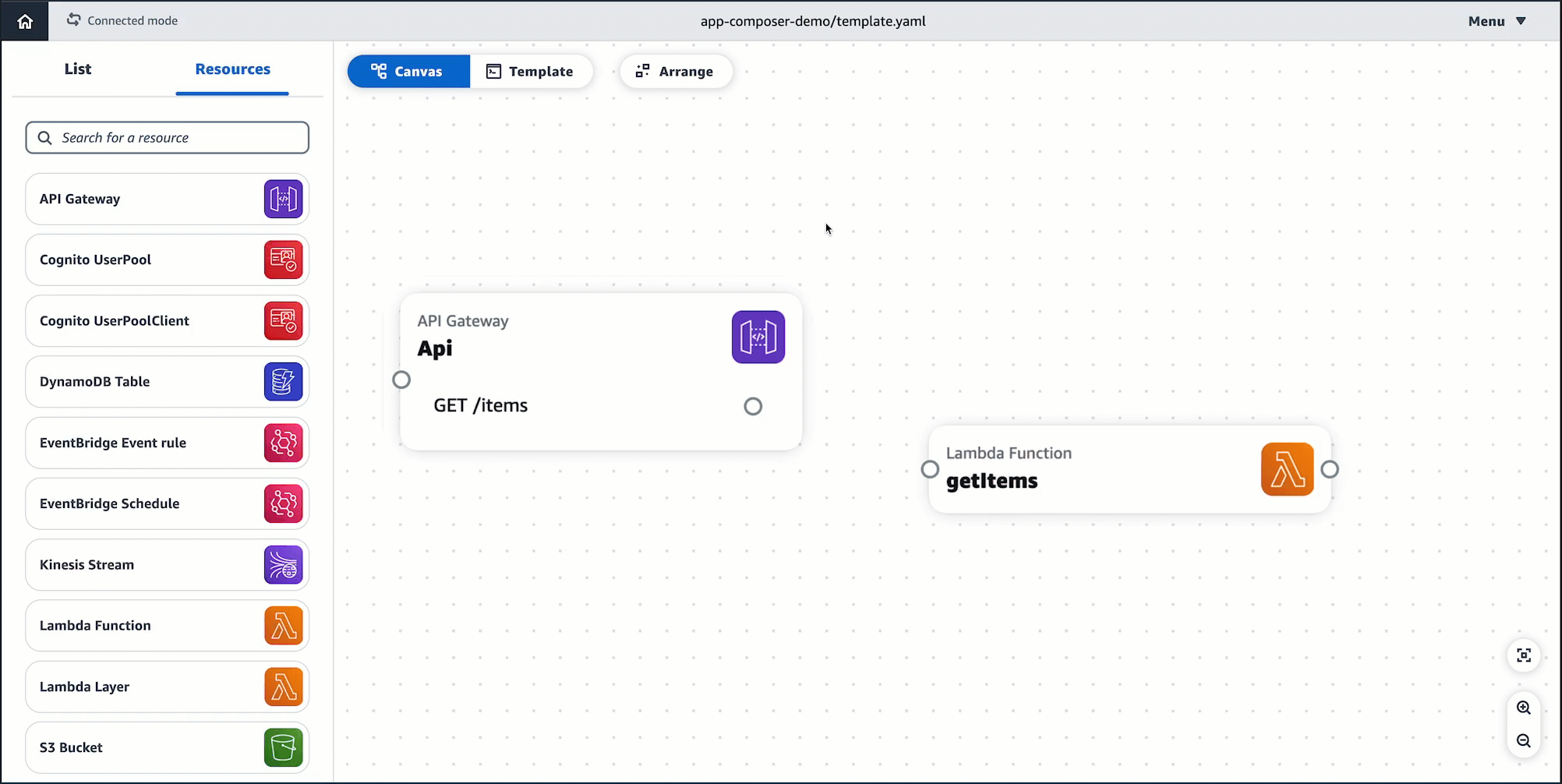The height and width of the screenshot is (784, 1562).
Task: Click the orange Lambda icon on getItems card
Action: (1287, 469)
